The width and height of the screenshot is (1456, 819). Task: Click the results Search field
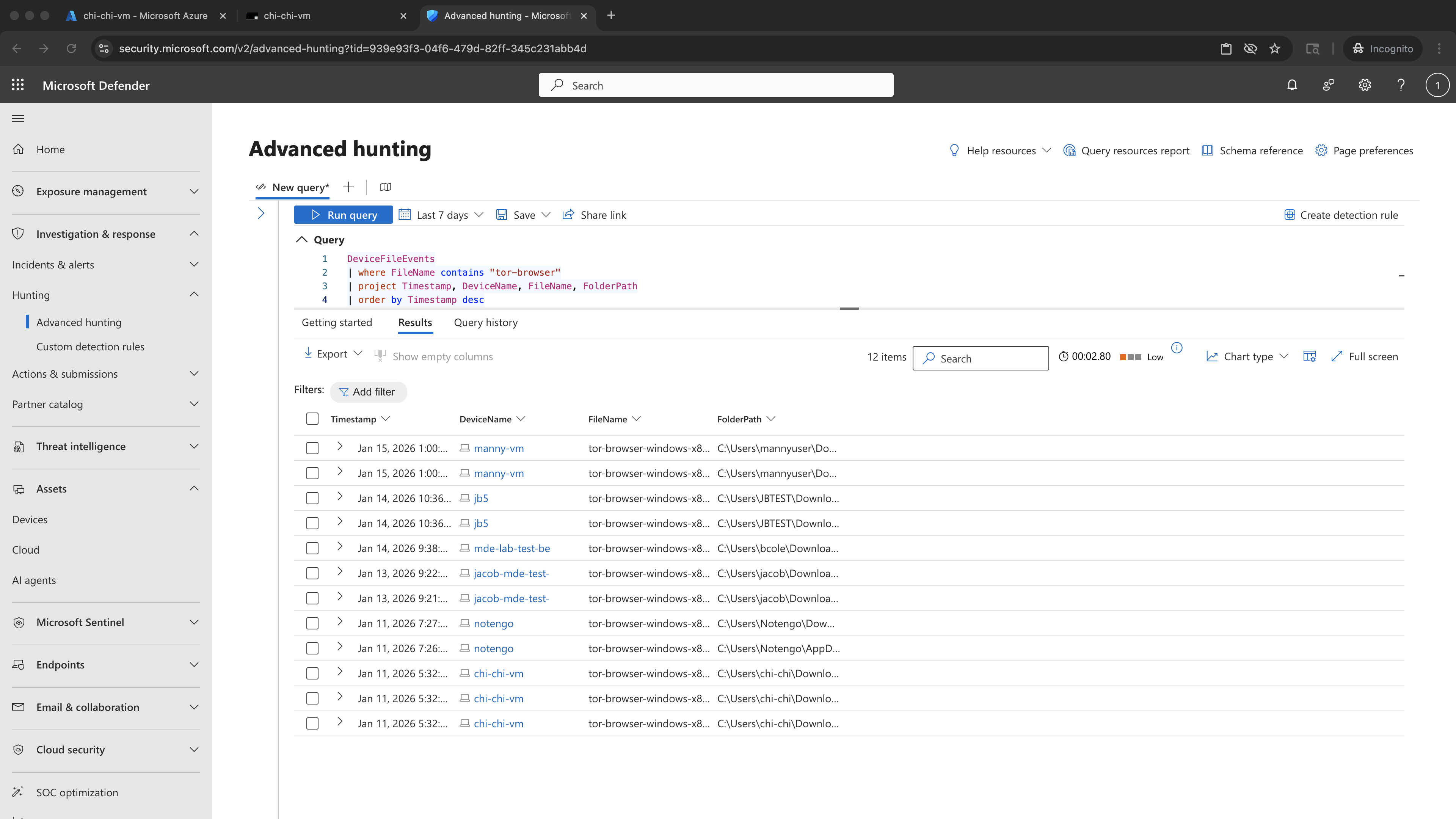click(x=981, y=358)
